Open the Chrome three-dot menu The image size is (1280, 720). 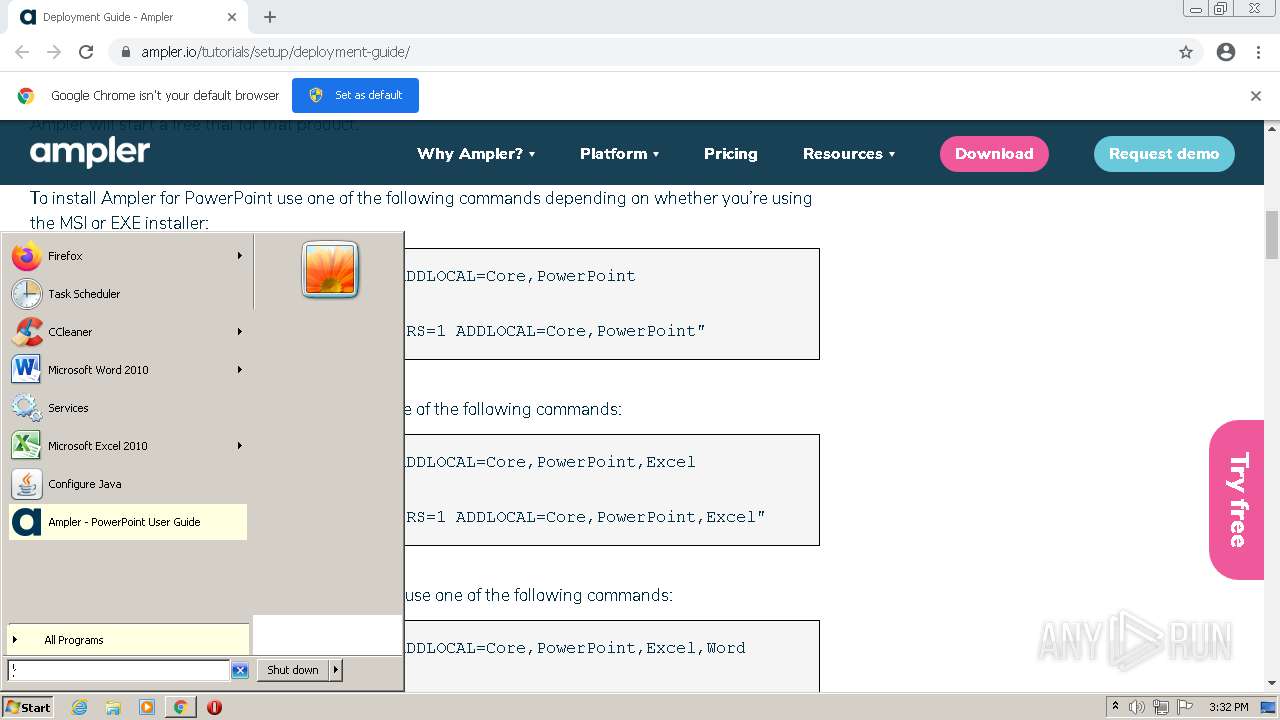click(1258, 52)
